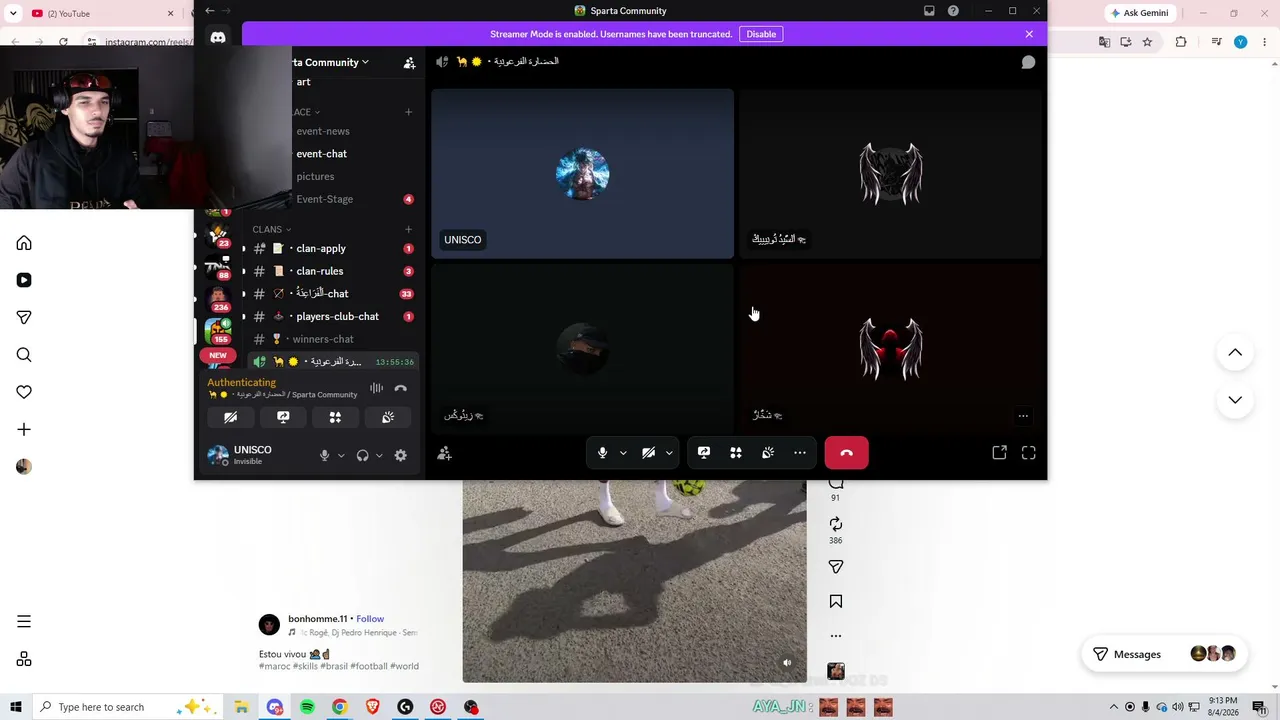Enter full screen for the voice call

click(1028, 453)
